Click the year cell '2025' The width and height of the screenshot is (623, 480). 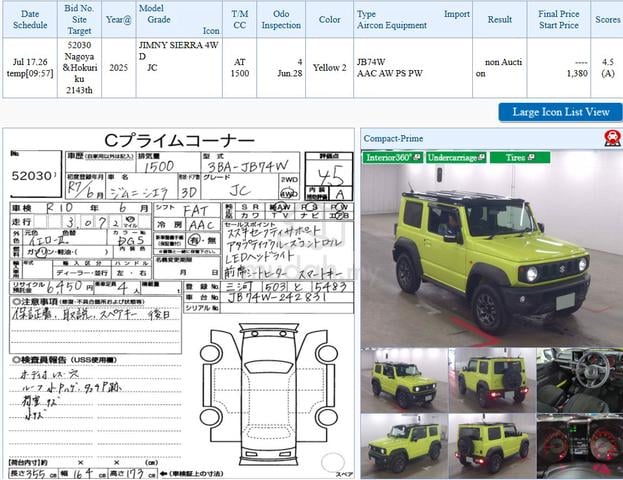(118, 68)
